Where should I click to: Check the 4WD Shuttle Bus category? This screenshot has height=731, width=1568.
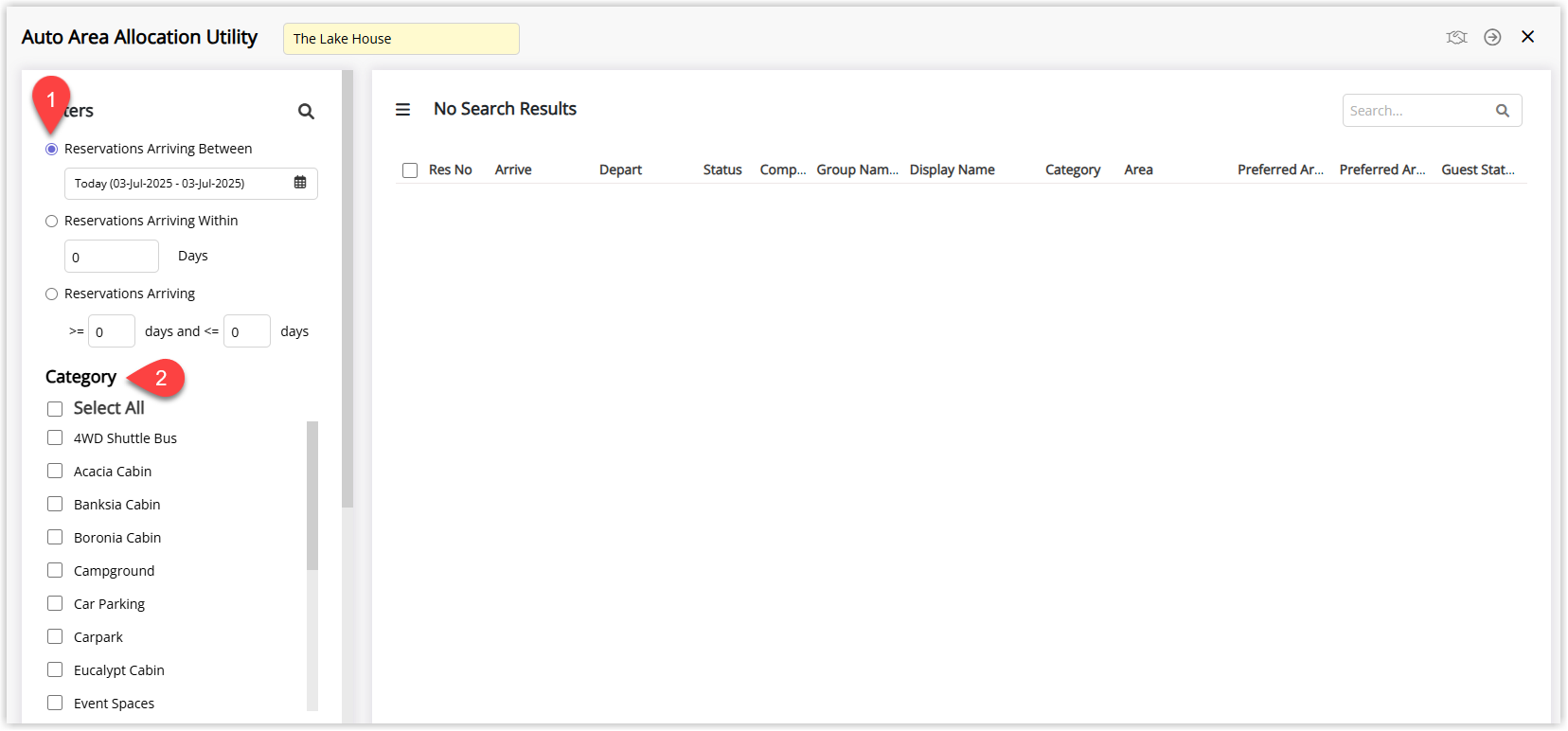click(x=55, y=438)
